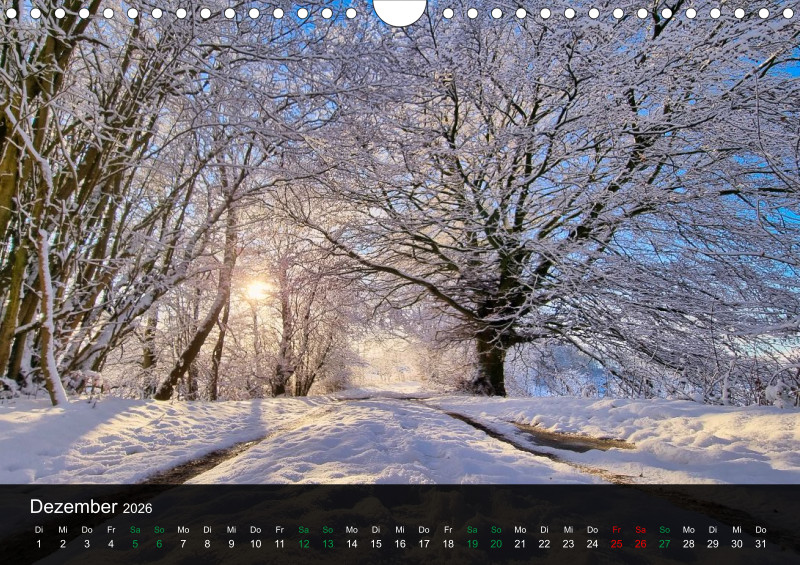
Task: Select Sunday the 20th date
Action: [x=496, y=544]
